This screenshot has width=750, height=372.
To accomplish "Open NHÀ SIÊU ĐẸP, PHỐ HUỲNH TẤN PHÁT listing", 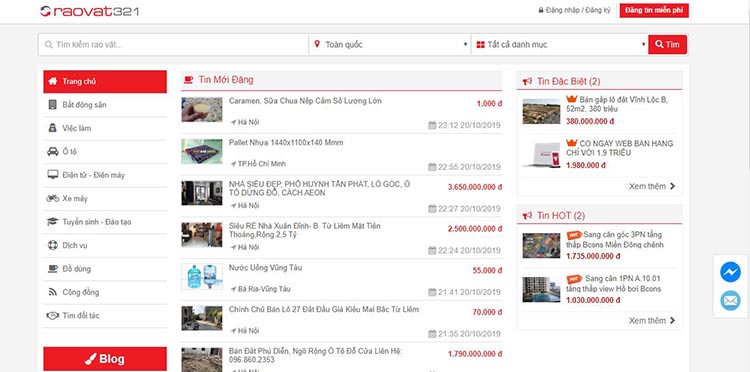I will (x=320, y=188).
